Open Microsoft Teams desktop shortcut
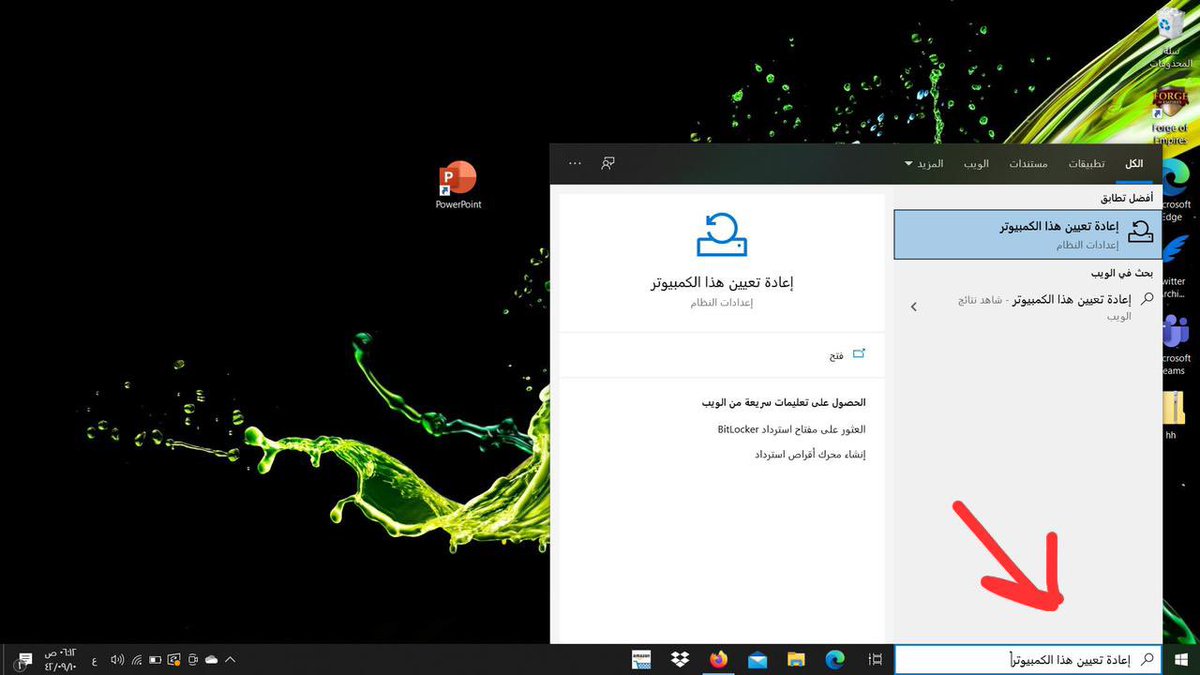Image resolution: width=1200 pixels, height=675 pixels. pos(1175,344)
